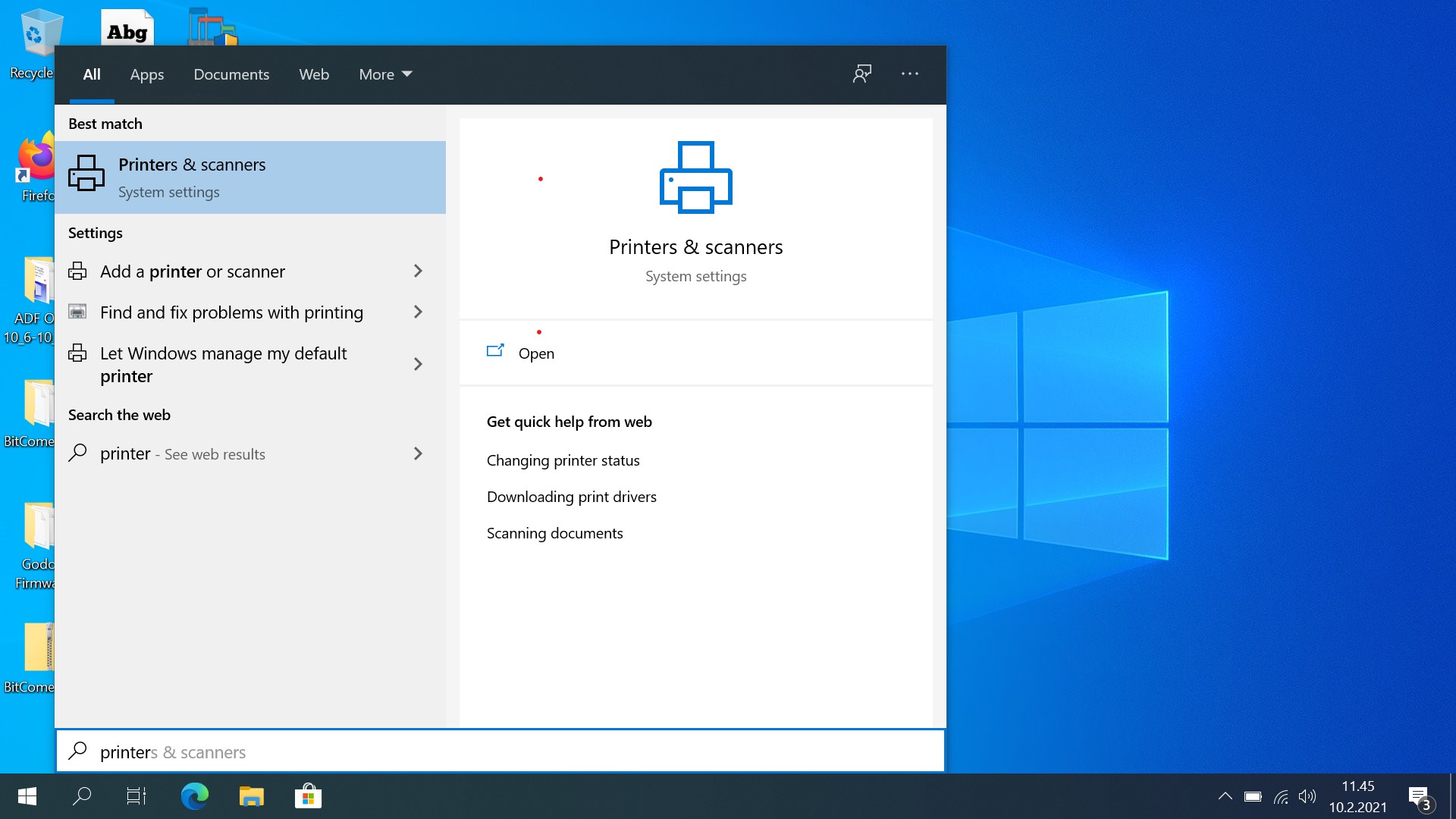Open the Documents search tab
The height and width of the screenshot is (819, 1456).
(x=231, y=74)
